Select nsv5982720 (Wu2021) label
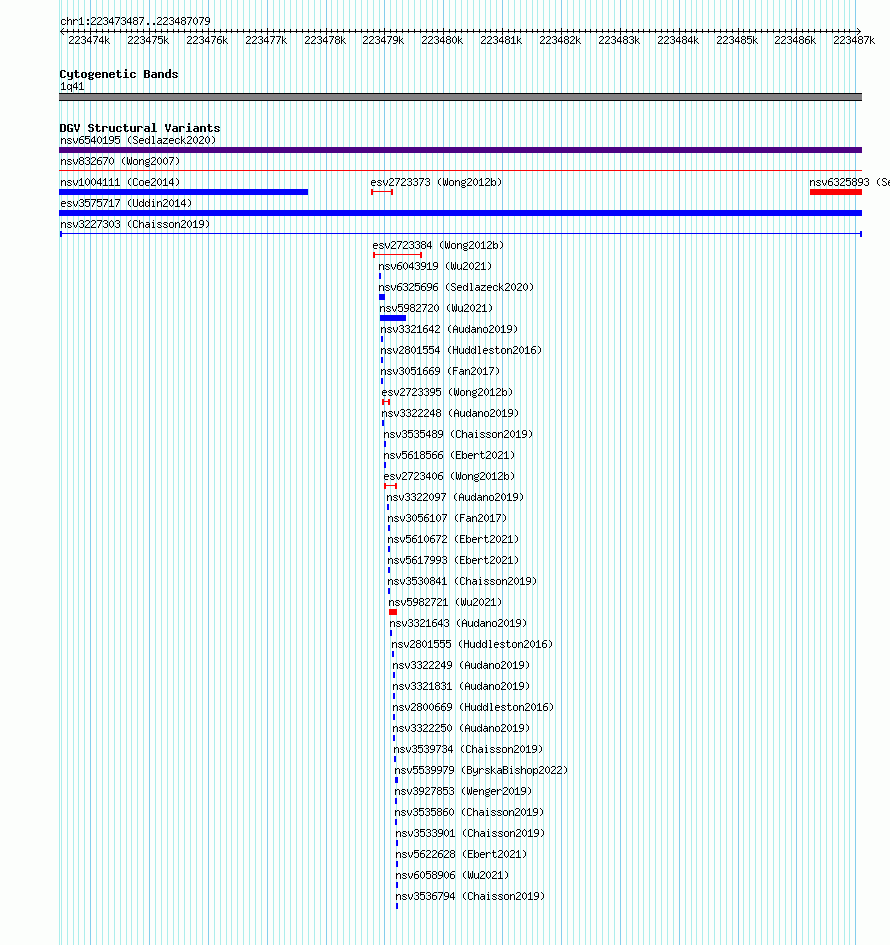 click(x=436, y=309)
